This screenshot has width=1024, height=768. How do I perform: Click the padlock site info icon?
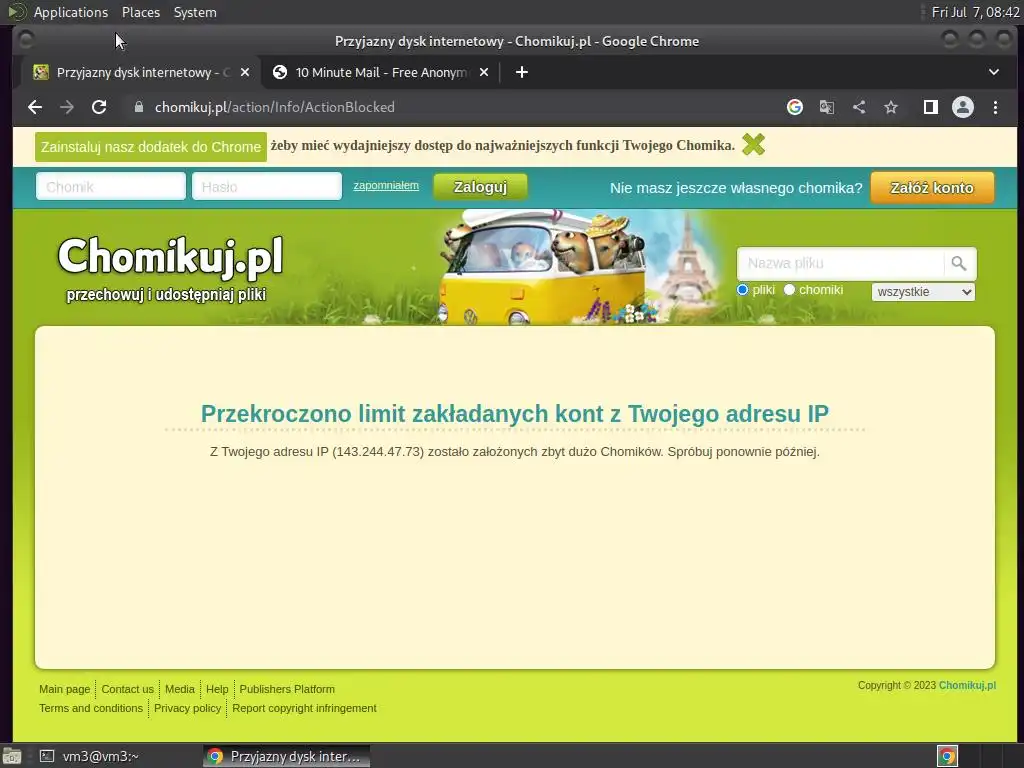pyautogui.click(x=138, y=107)
